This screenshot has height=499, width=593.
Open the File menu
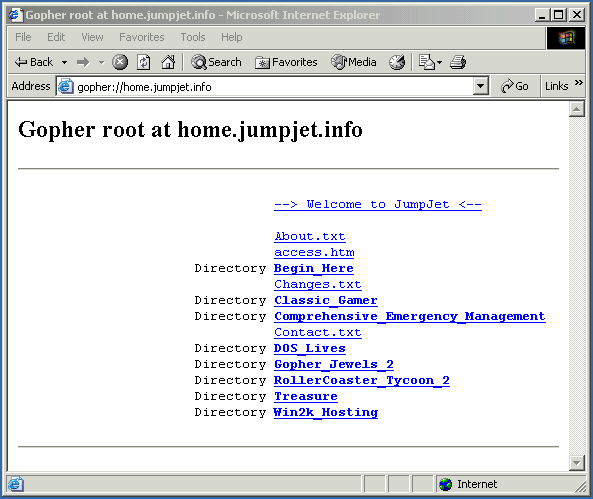point(23,37)
